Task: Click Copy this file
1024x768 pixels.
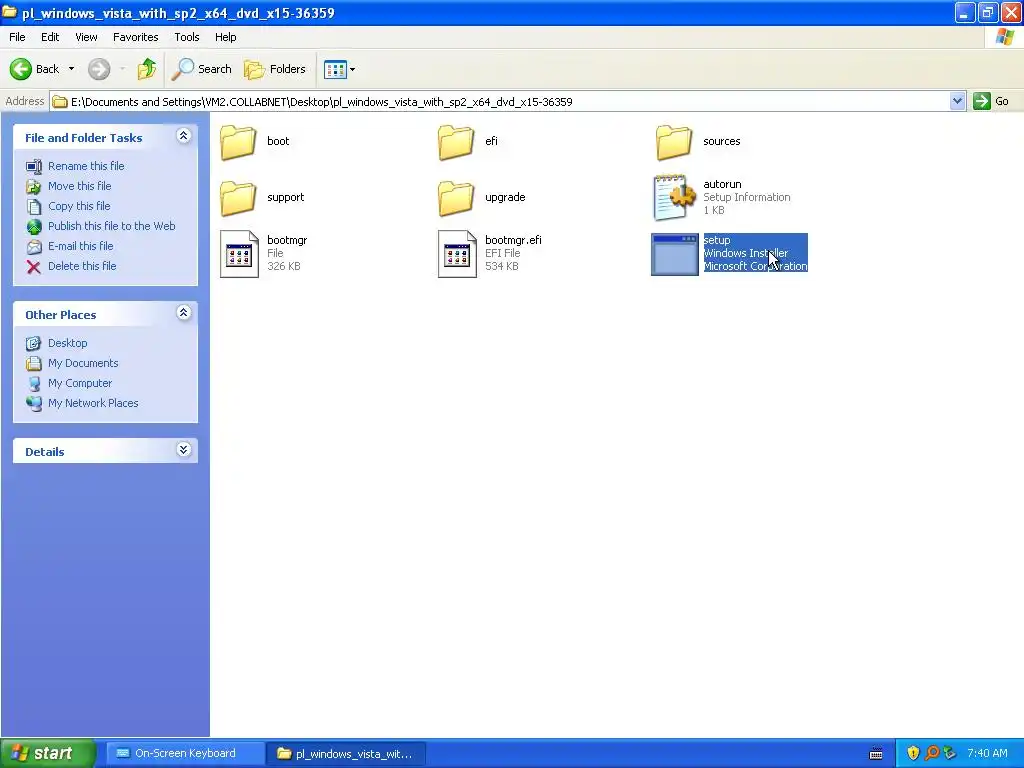Action: point(79,206)
